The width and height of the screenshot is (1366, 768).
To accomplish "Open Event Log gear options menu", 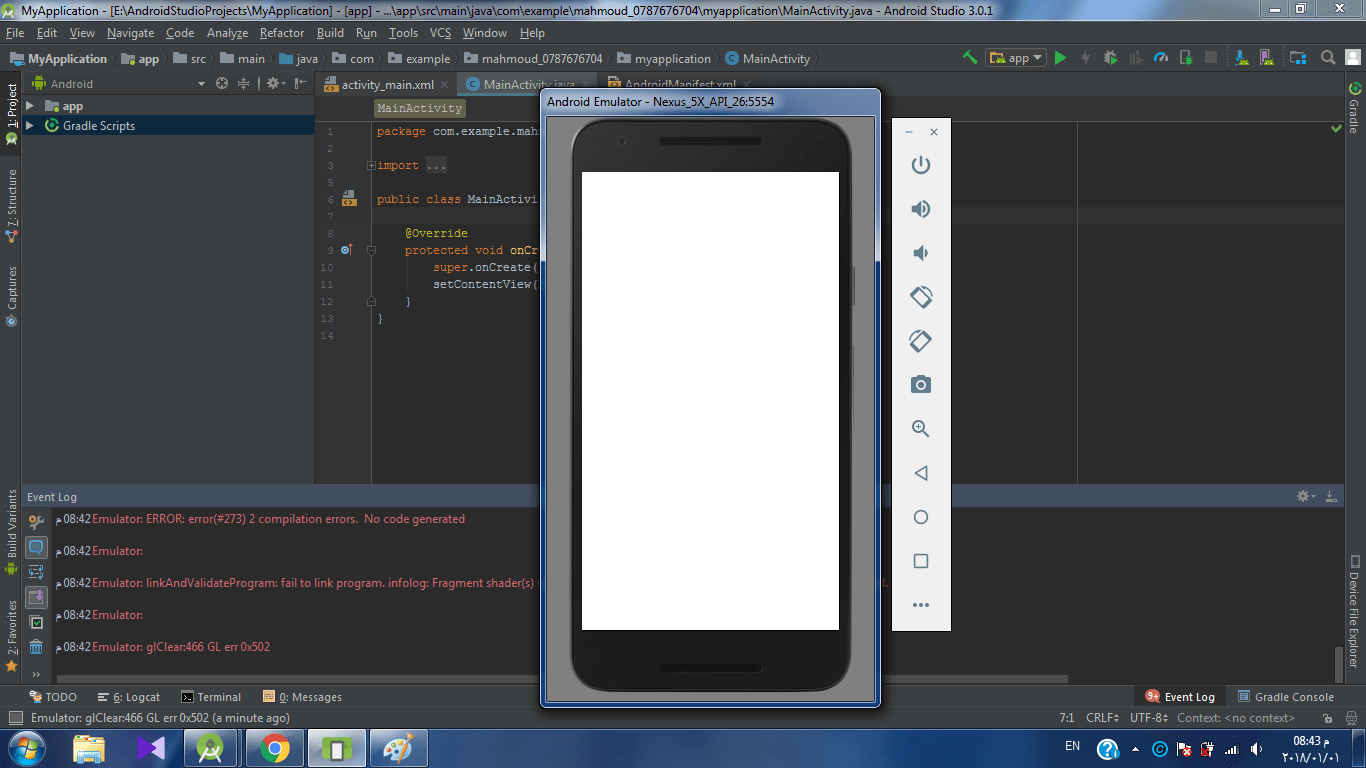I will point(1305,496).
